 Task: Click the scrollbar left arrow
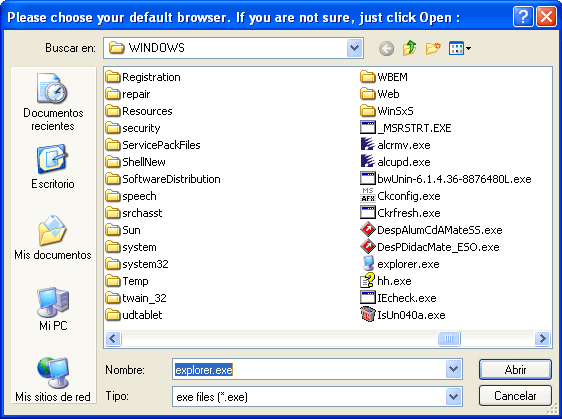point(113,338)
